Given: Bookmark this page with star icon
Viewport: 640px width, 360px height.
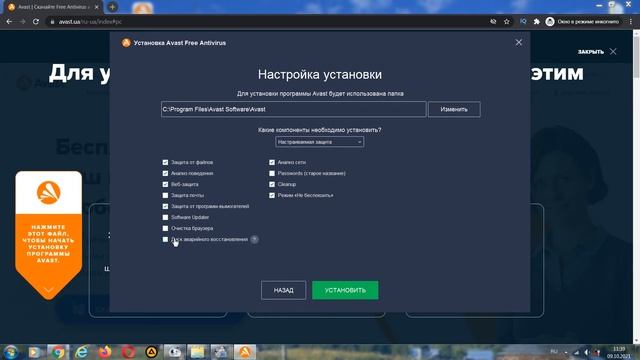Looking at the screenshot, I should pyautogui.click(x=507, y=22).
